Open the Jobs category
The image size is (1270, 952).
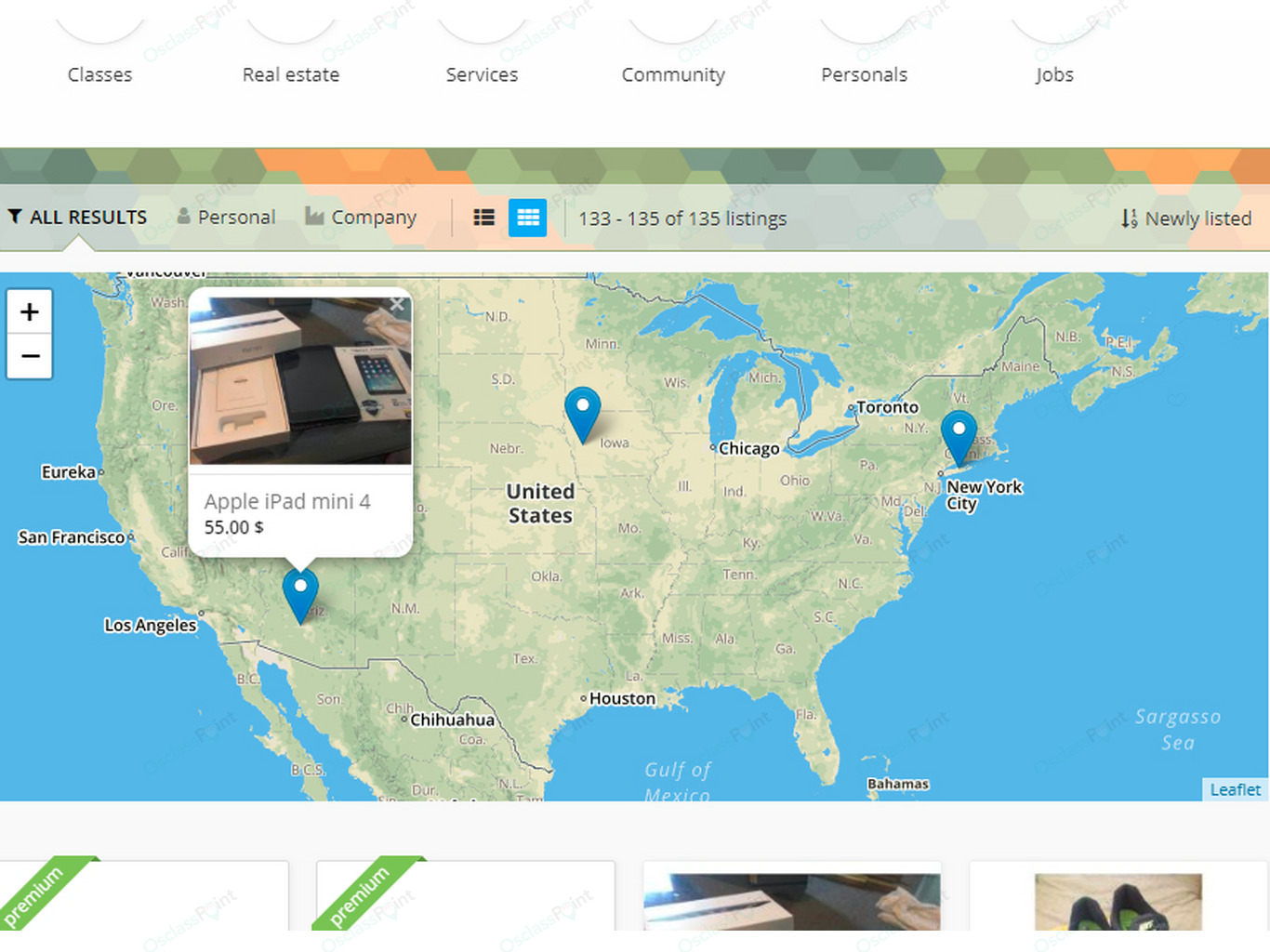(x=1054, y=74)
